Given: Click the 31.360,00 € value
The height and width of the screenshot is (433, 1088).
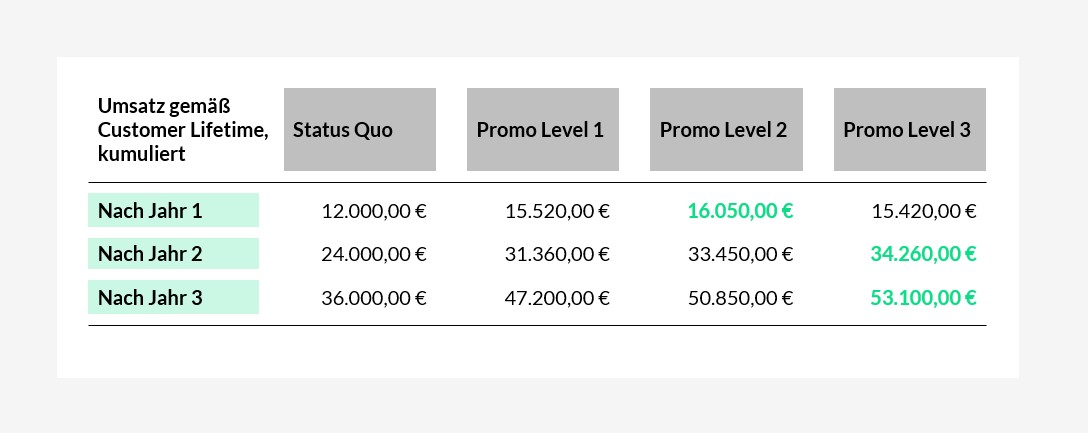Looking at the screenshot, I should tap(557, 254).
